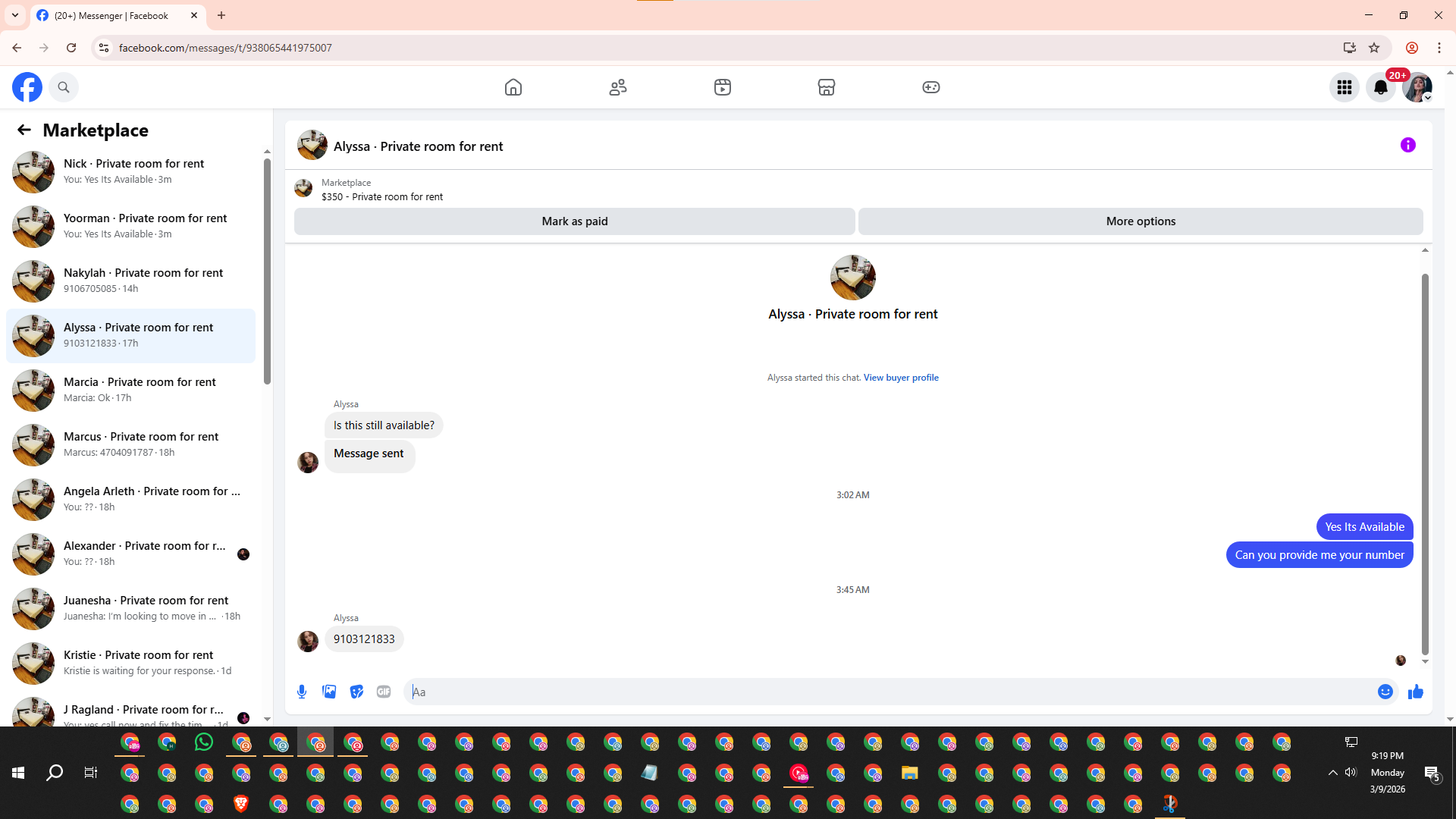Go back from Marketplace chats list
This screenshot has width=1456, height=819.
(24, 130)
